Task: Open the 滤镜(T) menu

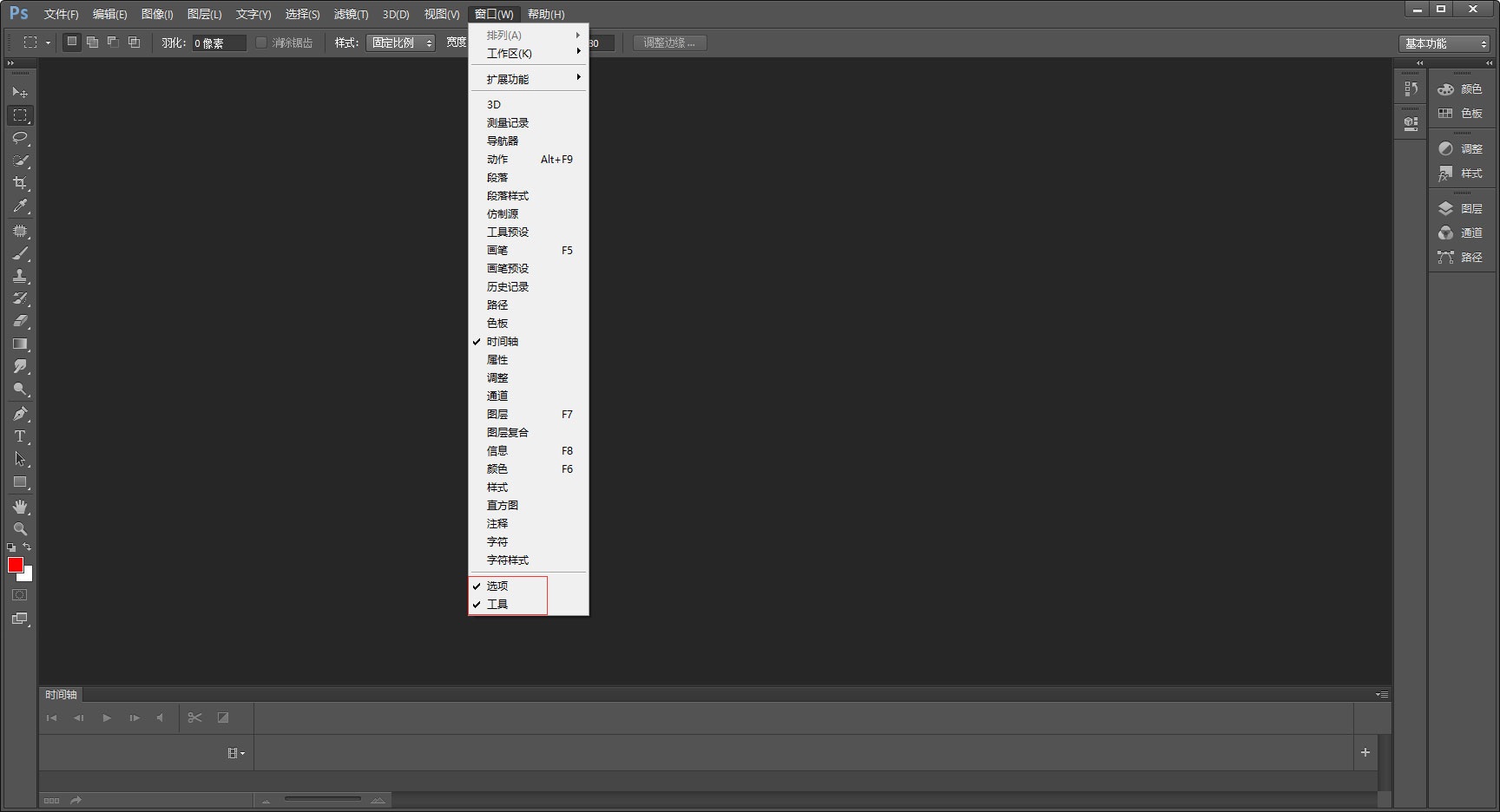Action: [351, 14]
